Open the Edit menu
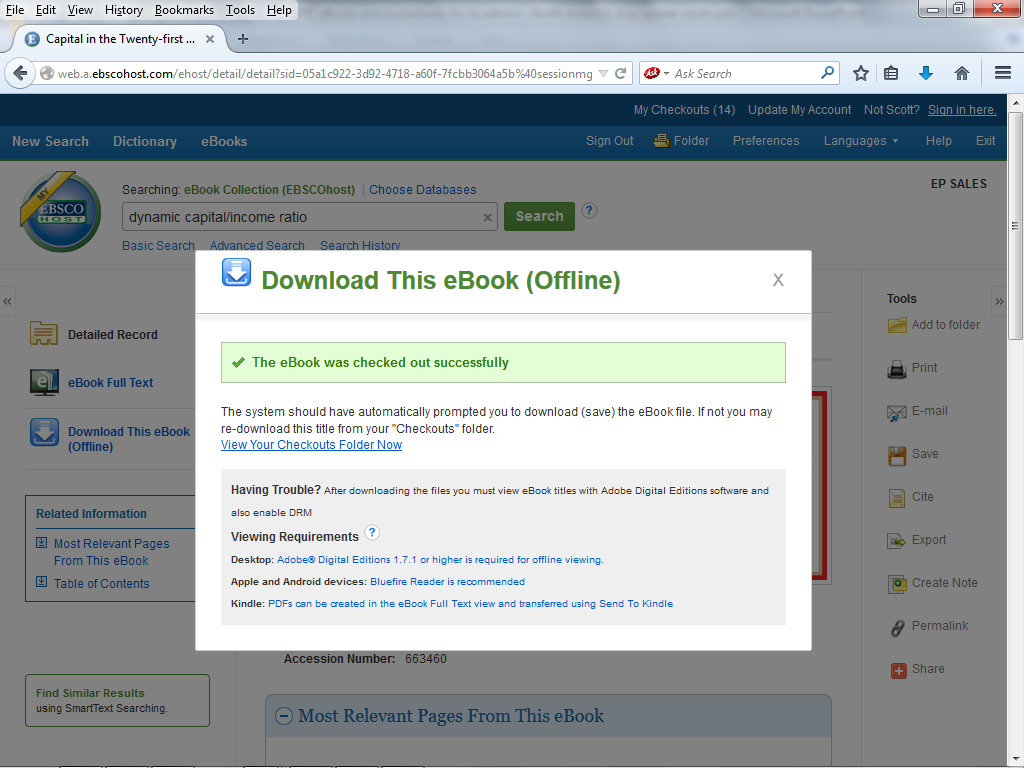 [x=46, y=10]
